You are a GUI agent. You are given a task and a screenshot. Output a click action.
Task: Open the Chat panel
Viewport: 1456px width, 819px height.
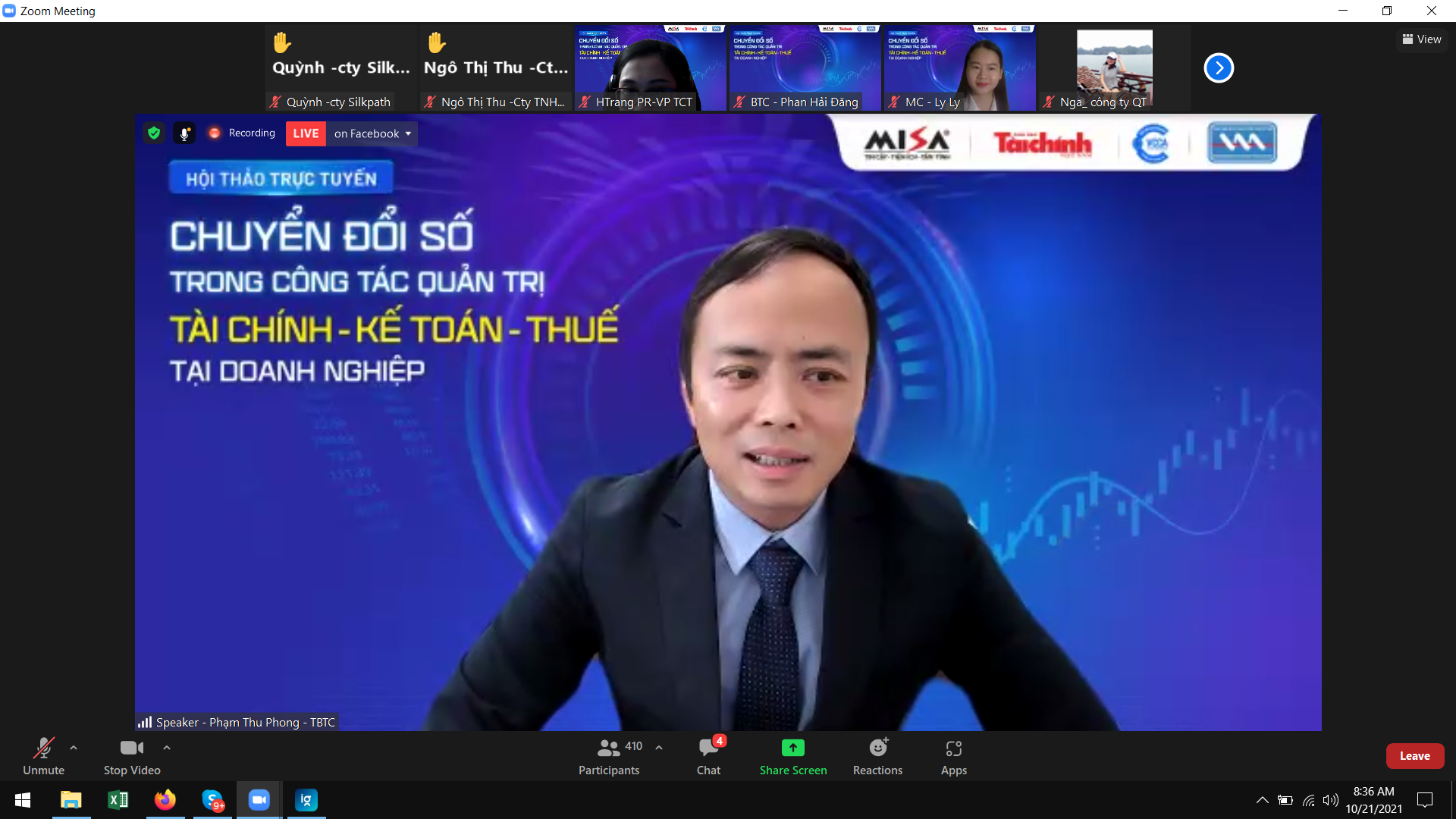pyautogui.click(x=708, y=757)
